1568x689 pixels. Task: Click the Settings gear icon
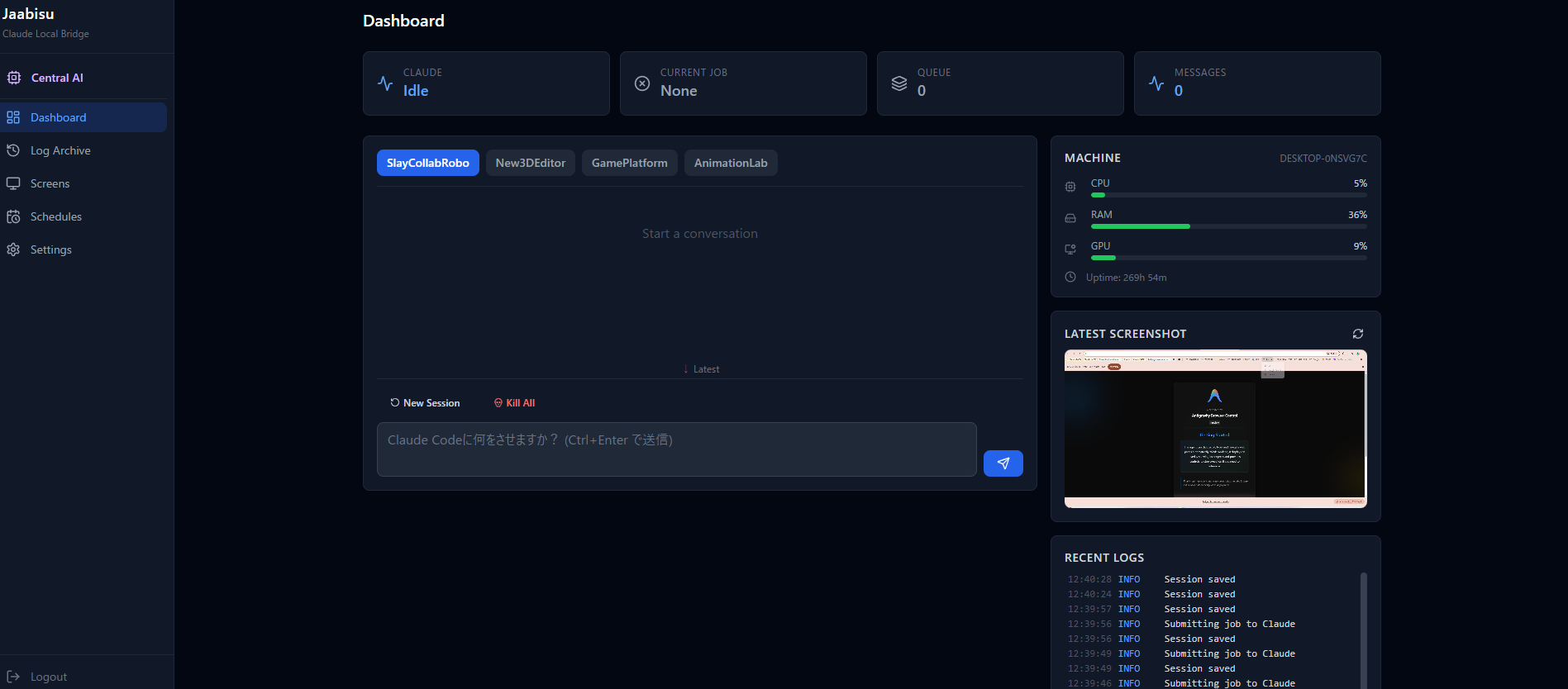click(13, 249)
